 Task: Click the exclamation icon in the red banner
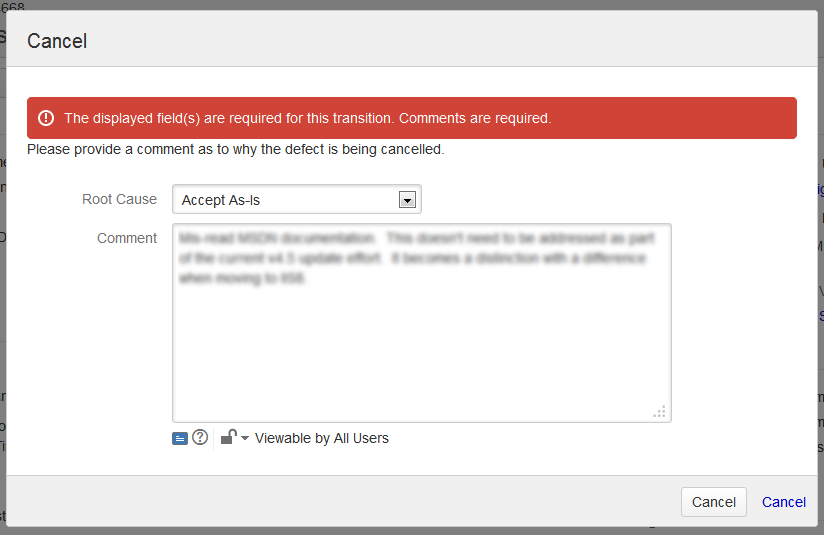click(x=46, y=118)
